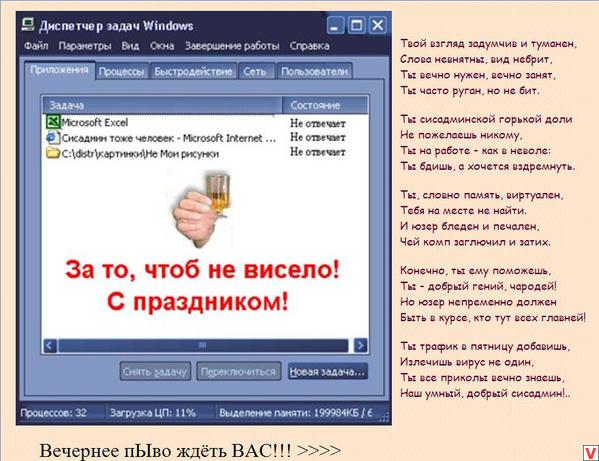
Task: Click the Internet Explorer icon in task list
Action: click(53, 137)
